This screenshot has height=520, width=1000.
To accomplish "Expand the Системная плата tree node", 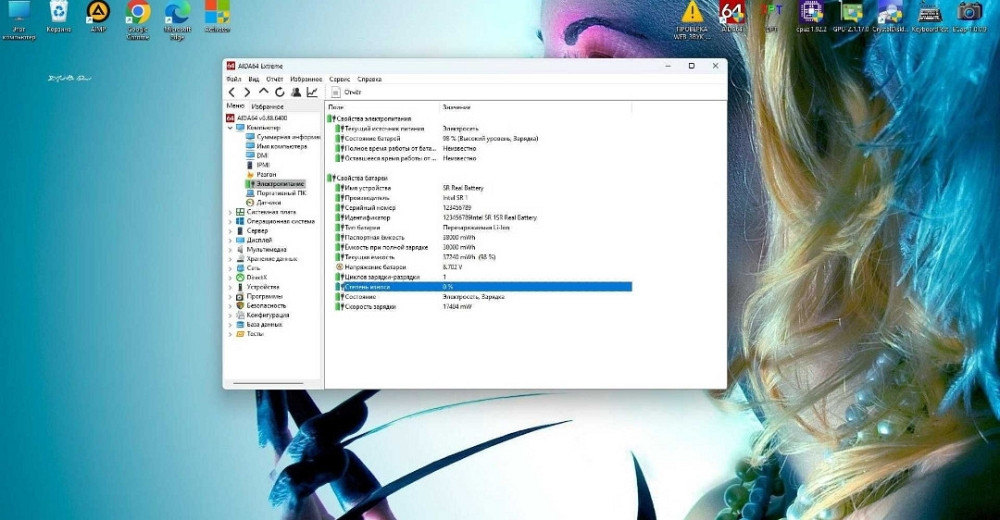I will (x=230, y=212).
